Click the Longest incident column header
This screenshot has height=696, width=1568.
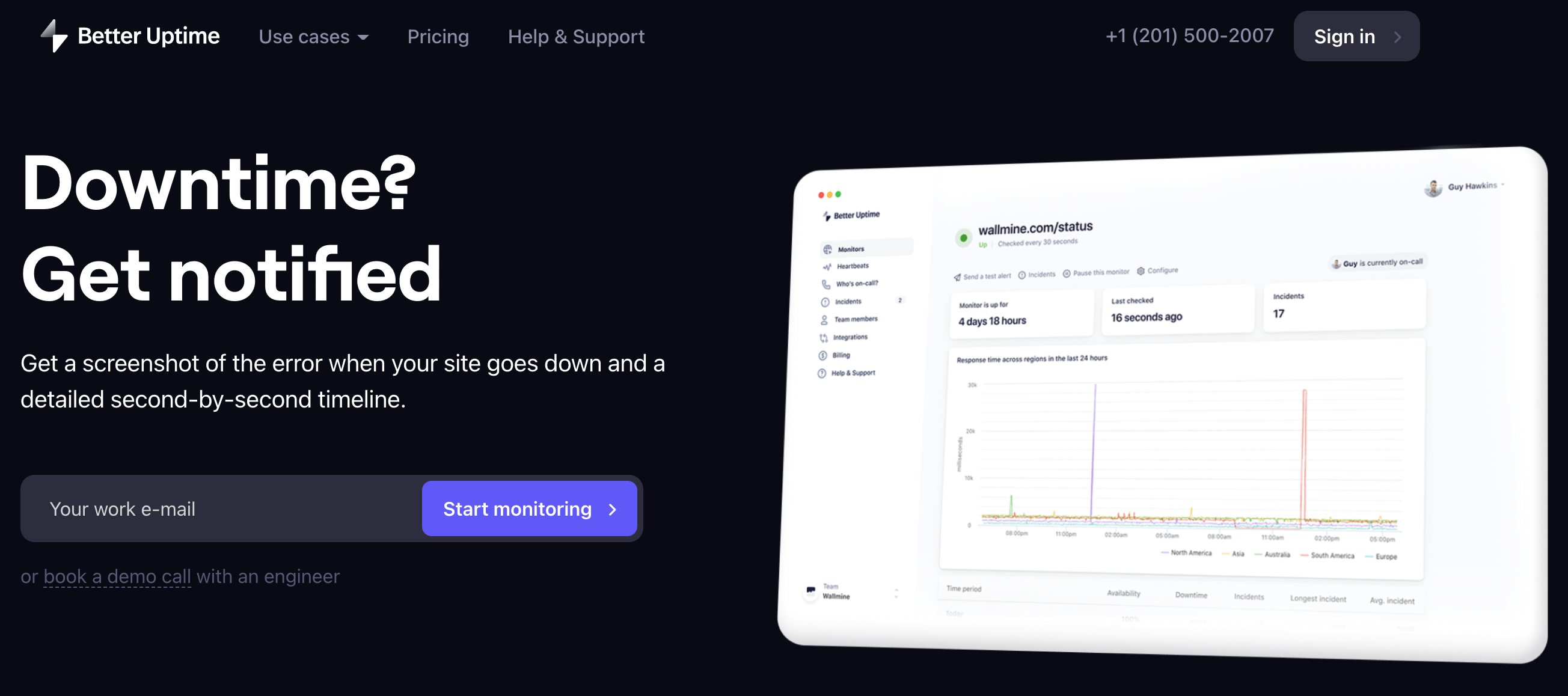[x=1318, y=598]
